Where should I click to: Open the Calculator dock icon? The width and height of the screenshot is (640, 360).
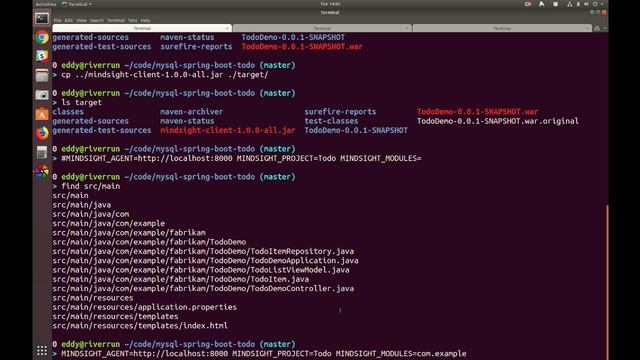(42, 152)
